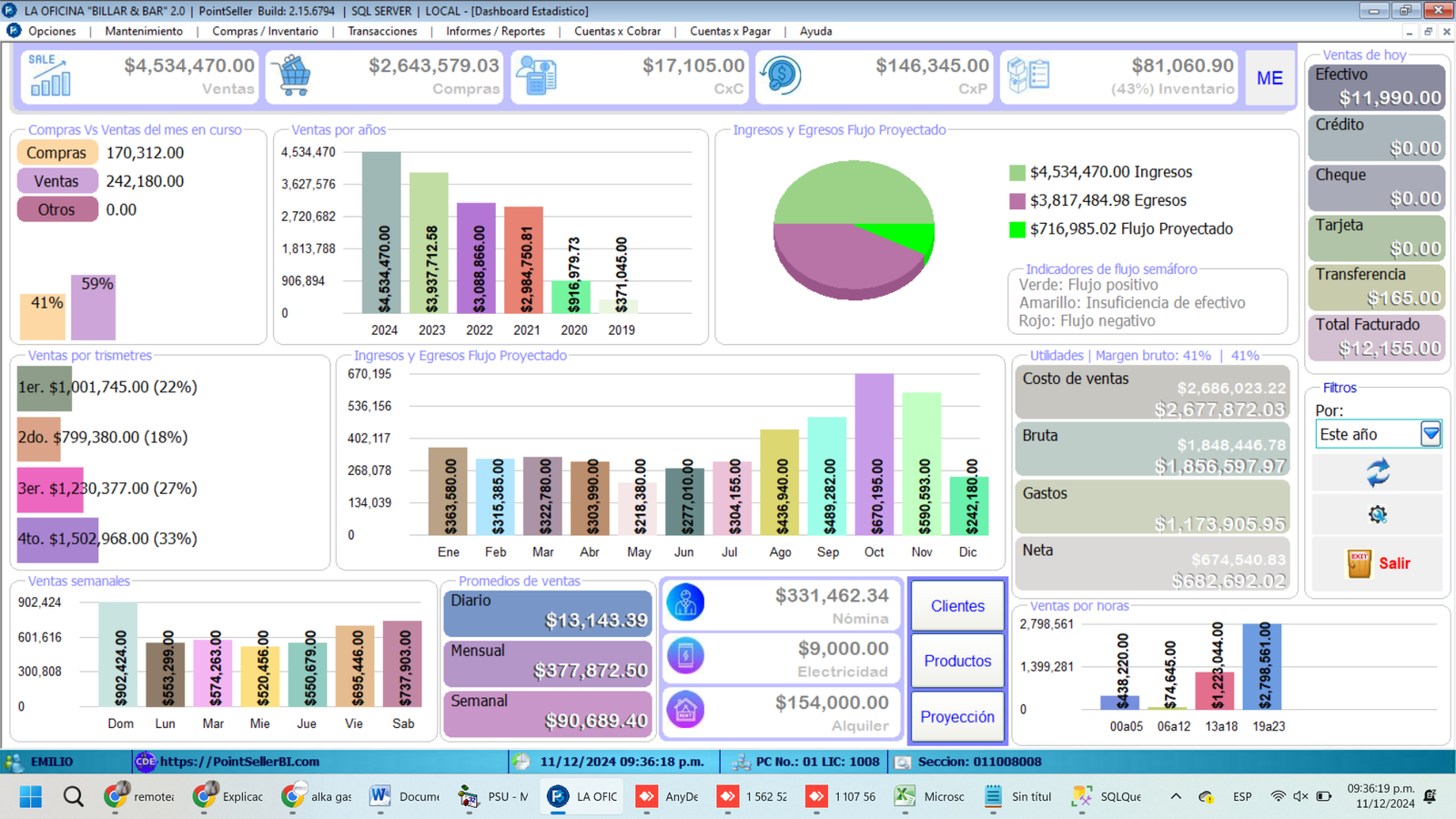This screenshot has width=1456, height=819.
Task: Open the Mantenimiento menu
Action: click(x=144, y=31)
